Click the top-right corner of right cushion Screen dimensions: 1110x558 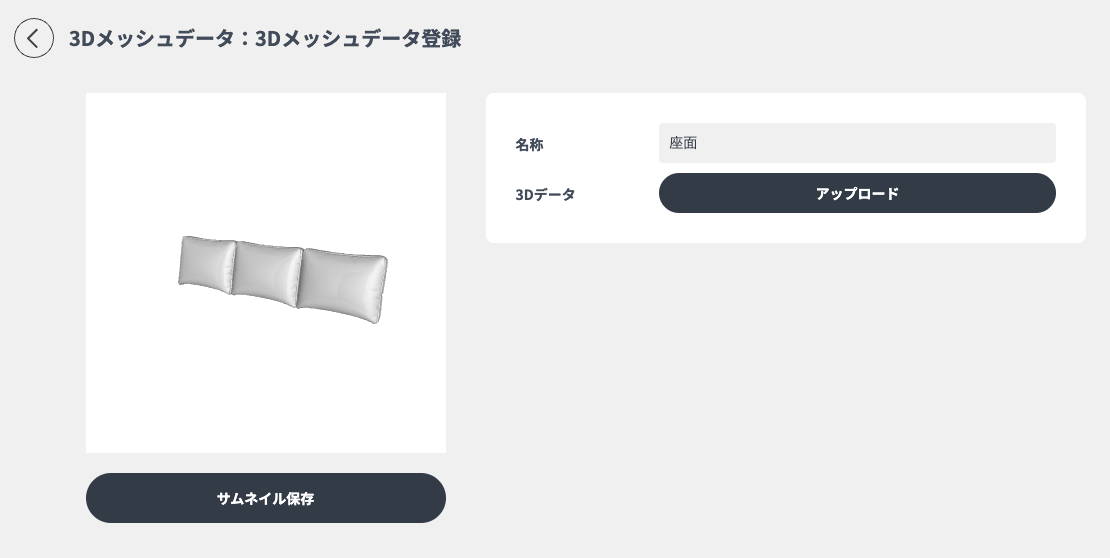[x=383, y=258]
